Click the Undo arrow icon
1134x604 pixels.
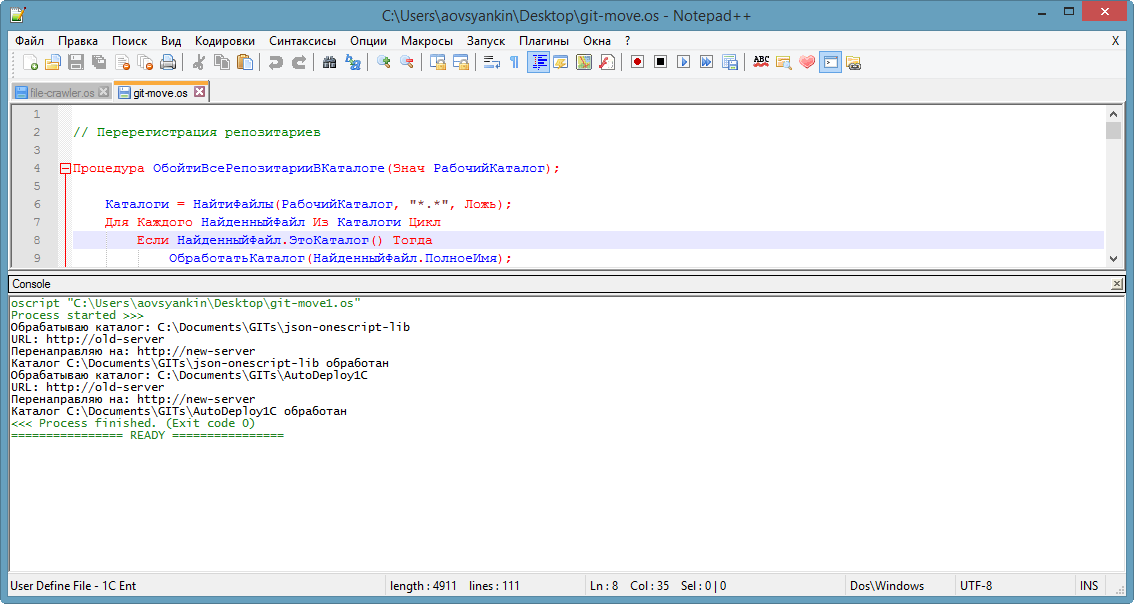(276, 63)
